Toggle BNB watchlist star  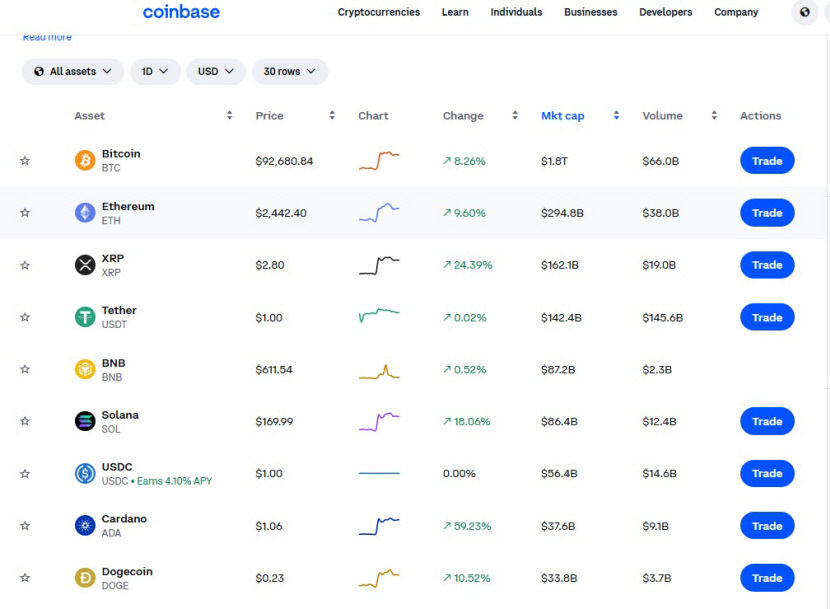click(25, 369)
